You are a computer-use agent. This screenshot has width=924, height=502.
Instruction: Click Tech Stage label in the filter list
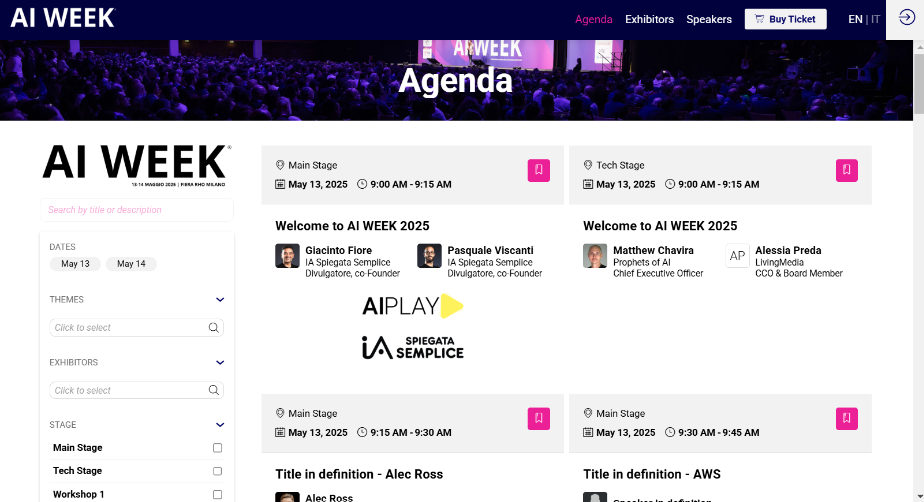click(77, 471)
